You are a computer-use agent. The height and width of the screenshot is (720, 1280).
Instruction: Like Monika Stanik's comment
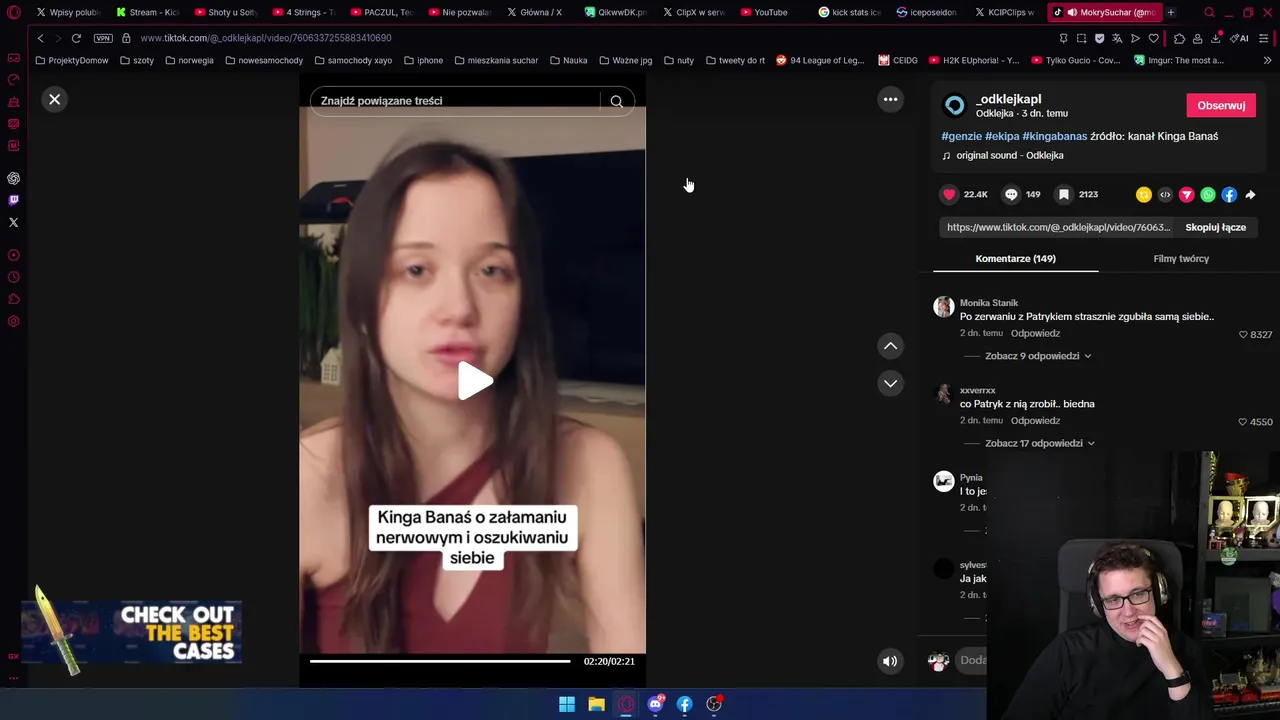click(1243, 335)
